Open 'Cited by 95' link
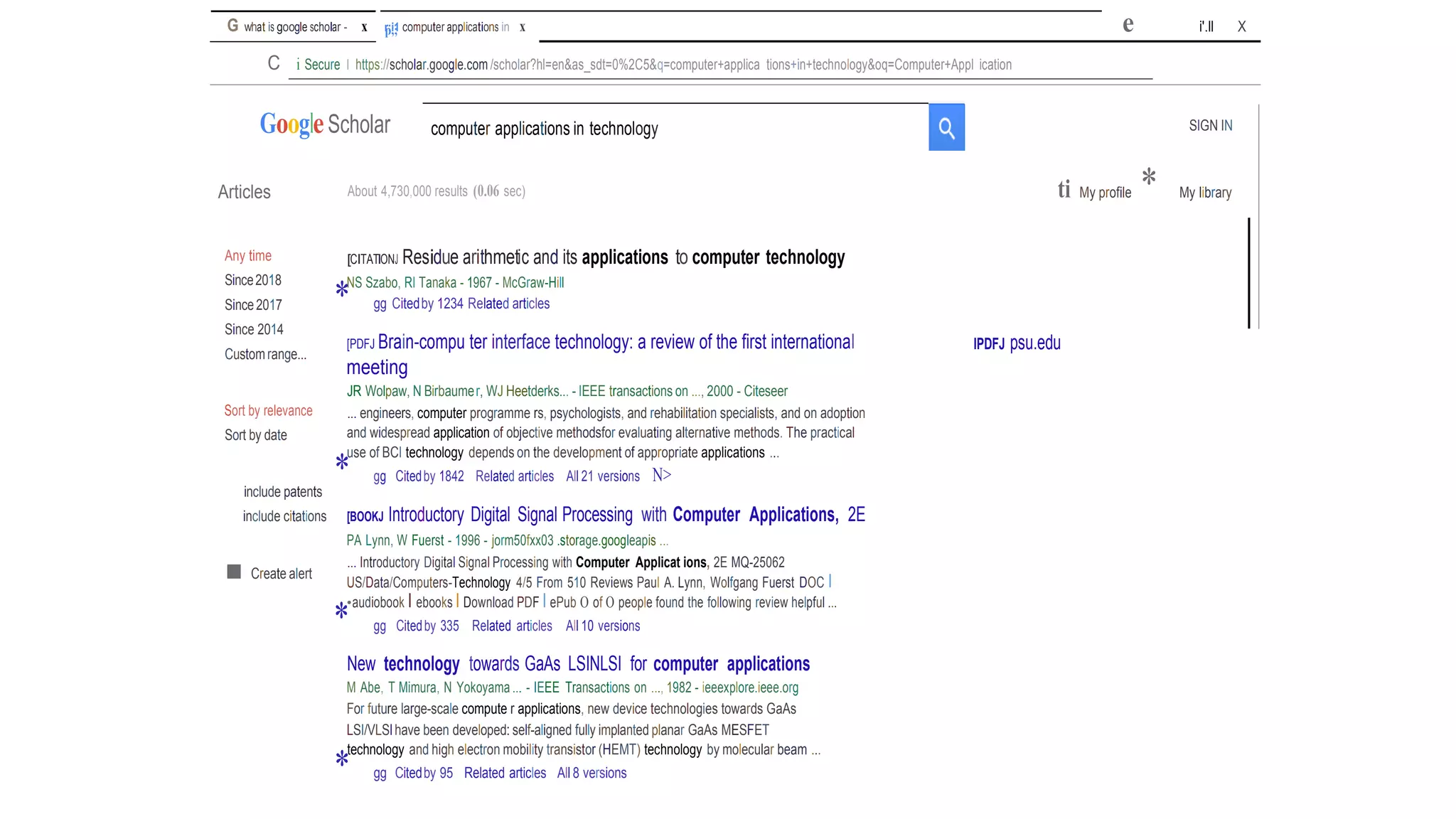The width and height of the screenshot is (1456, 819). click(x=424, y=773)
